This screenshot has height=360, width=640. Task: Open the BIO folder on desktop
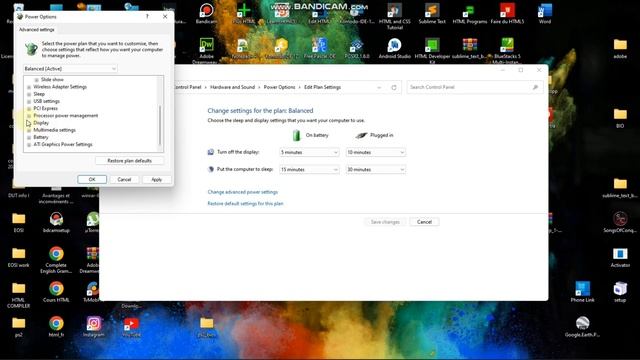coord(620,118)
